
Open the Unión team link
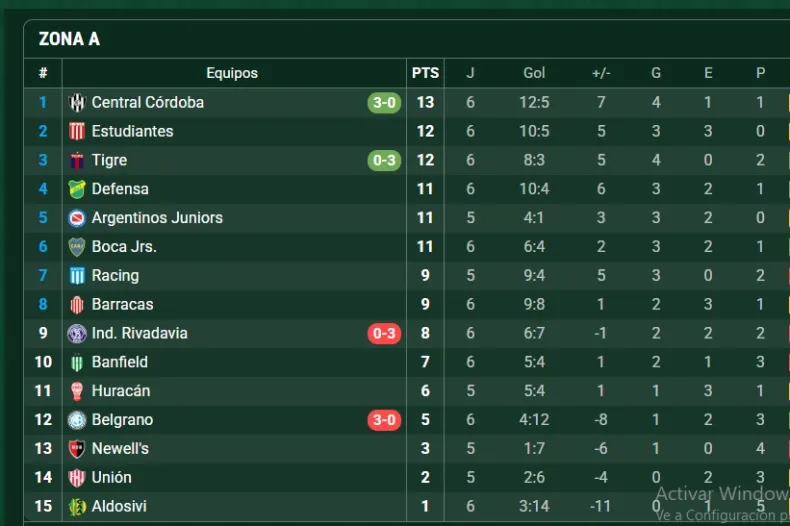click(111, 478)
